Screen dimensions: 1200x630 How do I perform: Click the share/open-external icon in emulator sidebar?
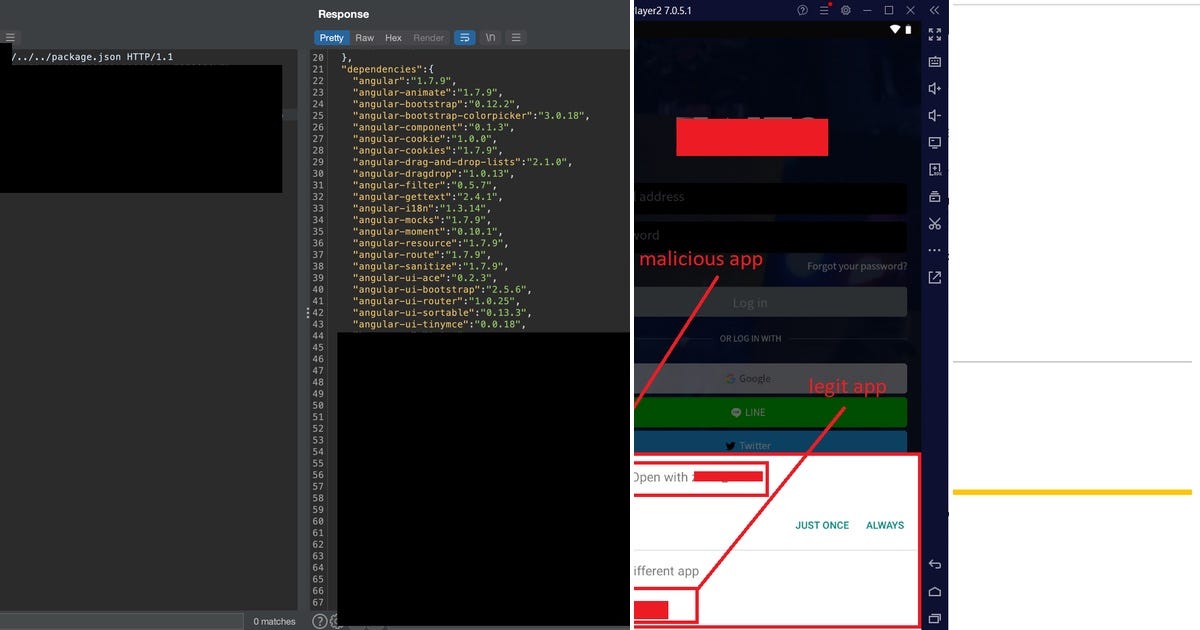(934, 277)
